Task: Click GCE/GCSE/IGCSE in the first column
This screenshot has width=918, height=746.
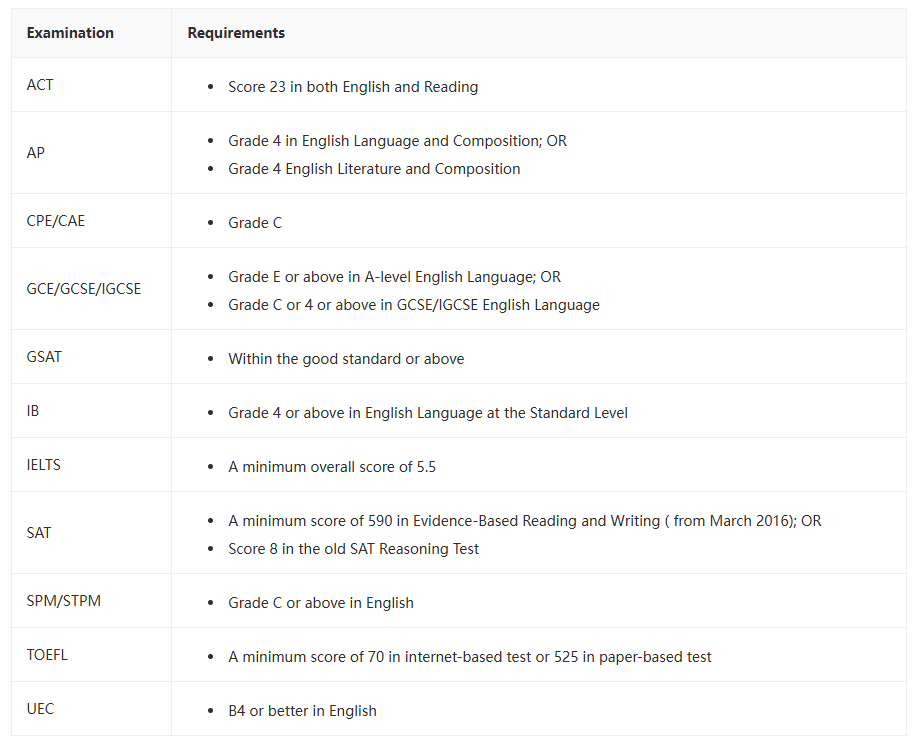Action: click(x=84, y=289)
